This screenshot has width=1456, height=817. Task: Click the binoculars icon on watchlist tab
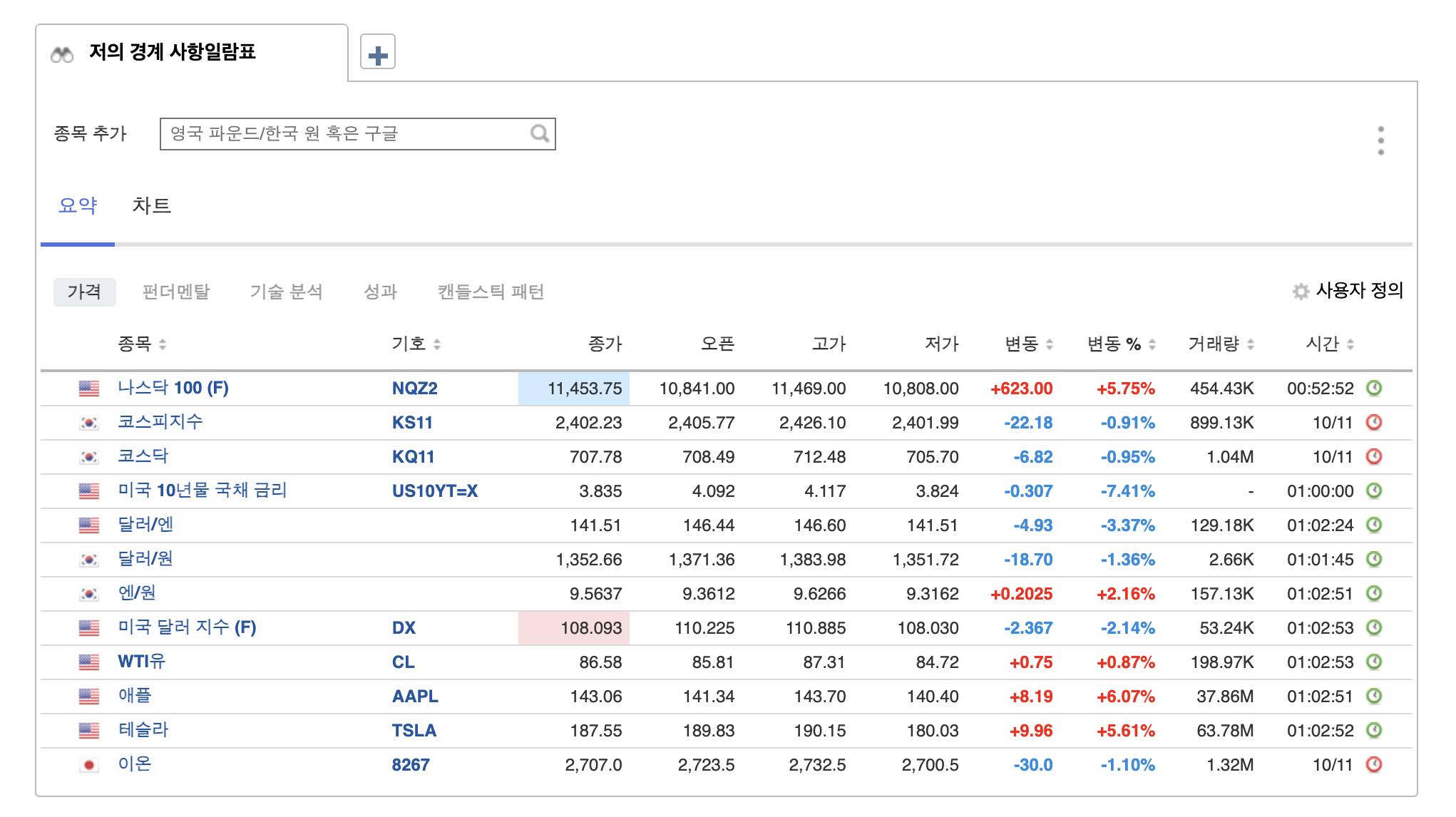coord(62,54)
